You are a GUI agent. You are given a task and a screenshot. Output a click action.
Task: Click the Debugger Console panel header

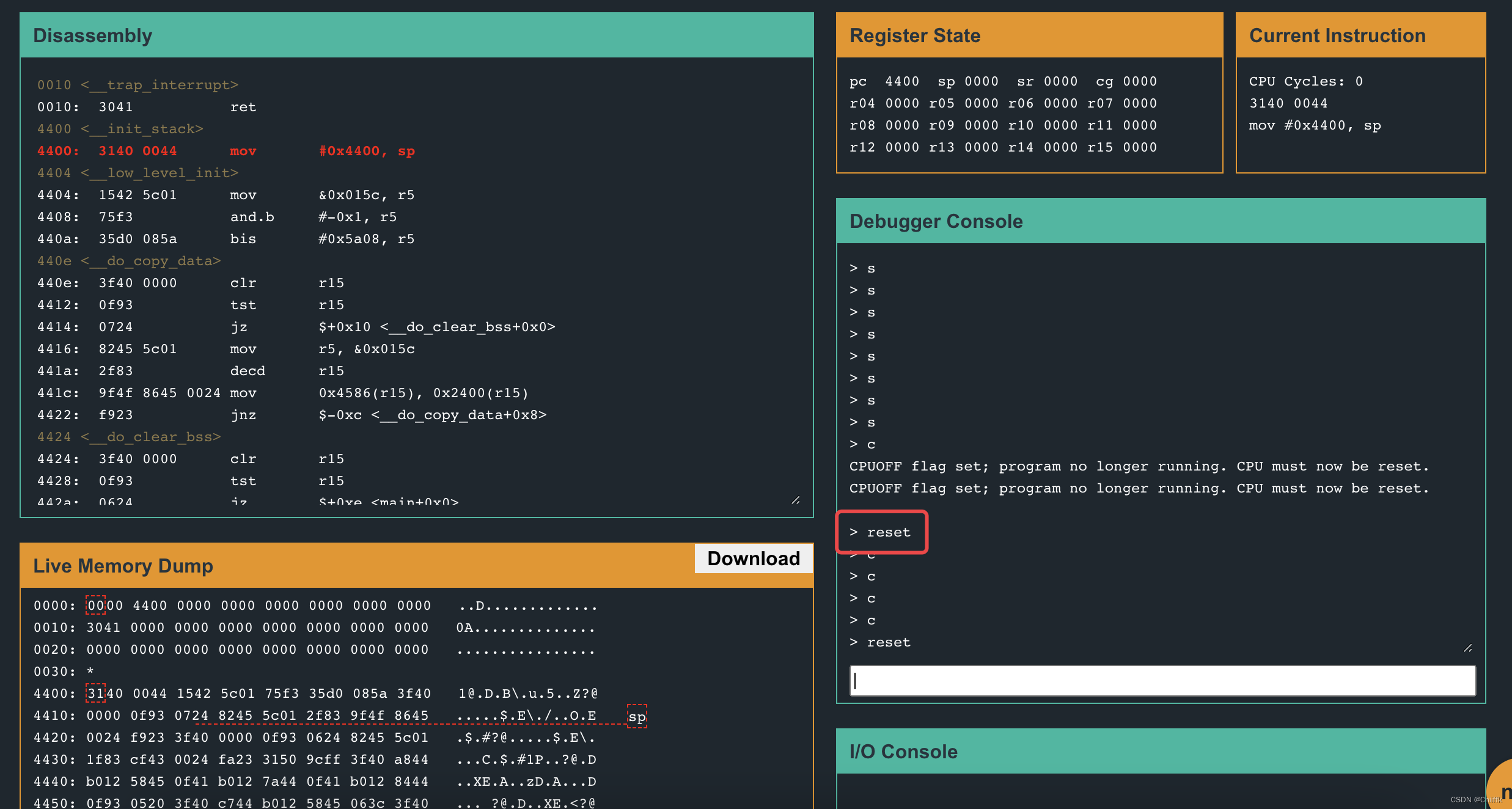click(1161, 221)
